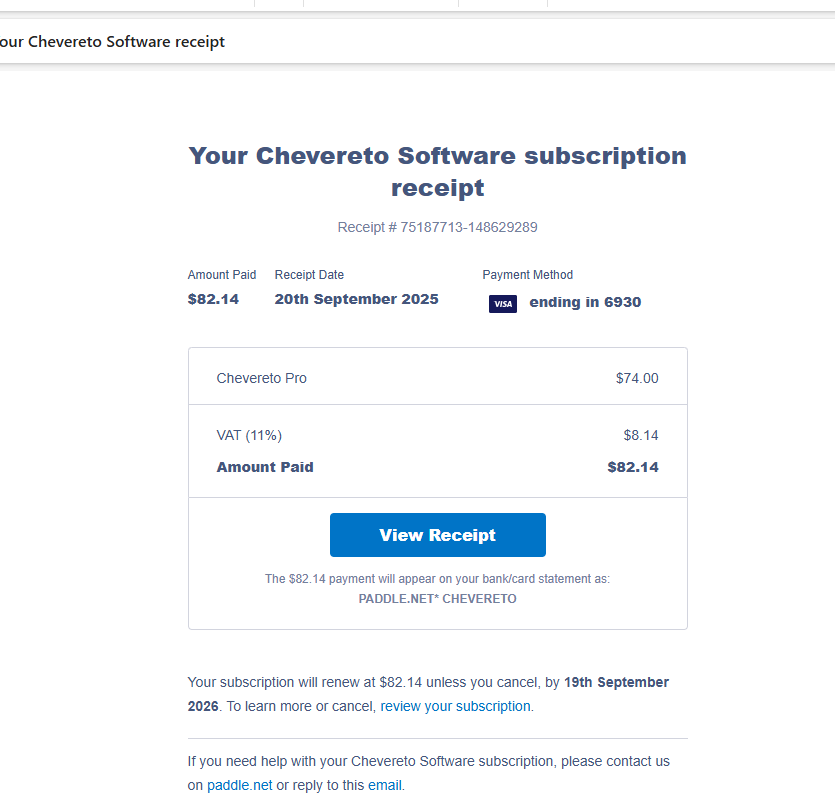Click the receipt date 20th September 2025

tap(356, 299)
